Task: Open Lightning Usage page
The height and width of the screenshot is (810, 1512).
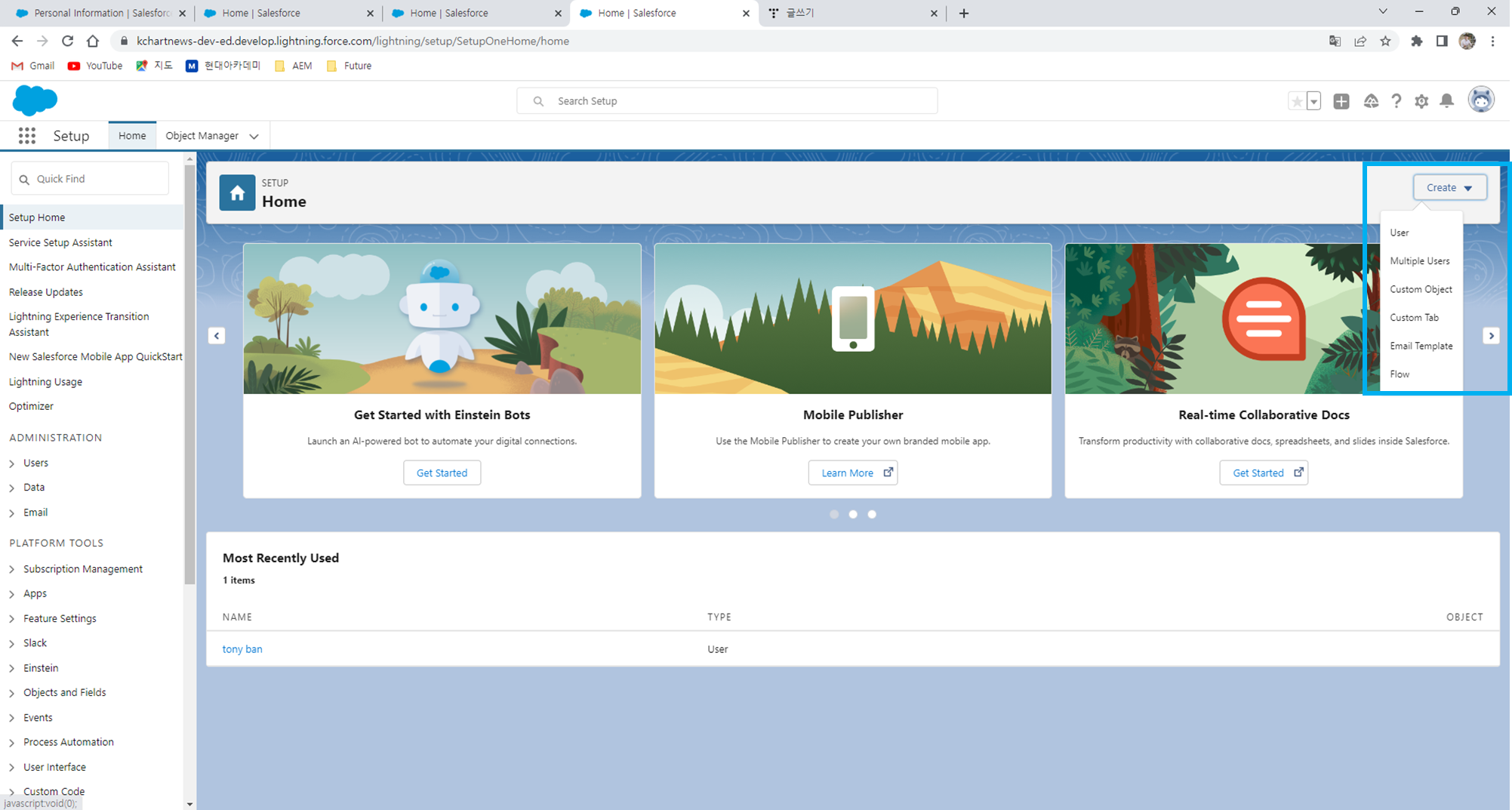Action: coord(45,382)
